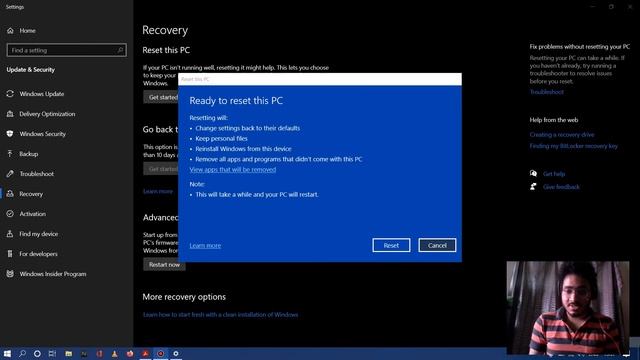Click the Find my device icon
The image size is (640, 360).
10,234
